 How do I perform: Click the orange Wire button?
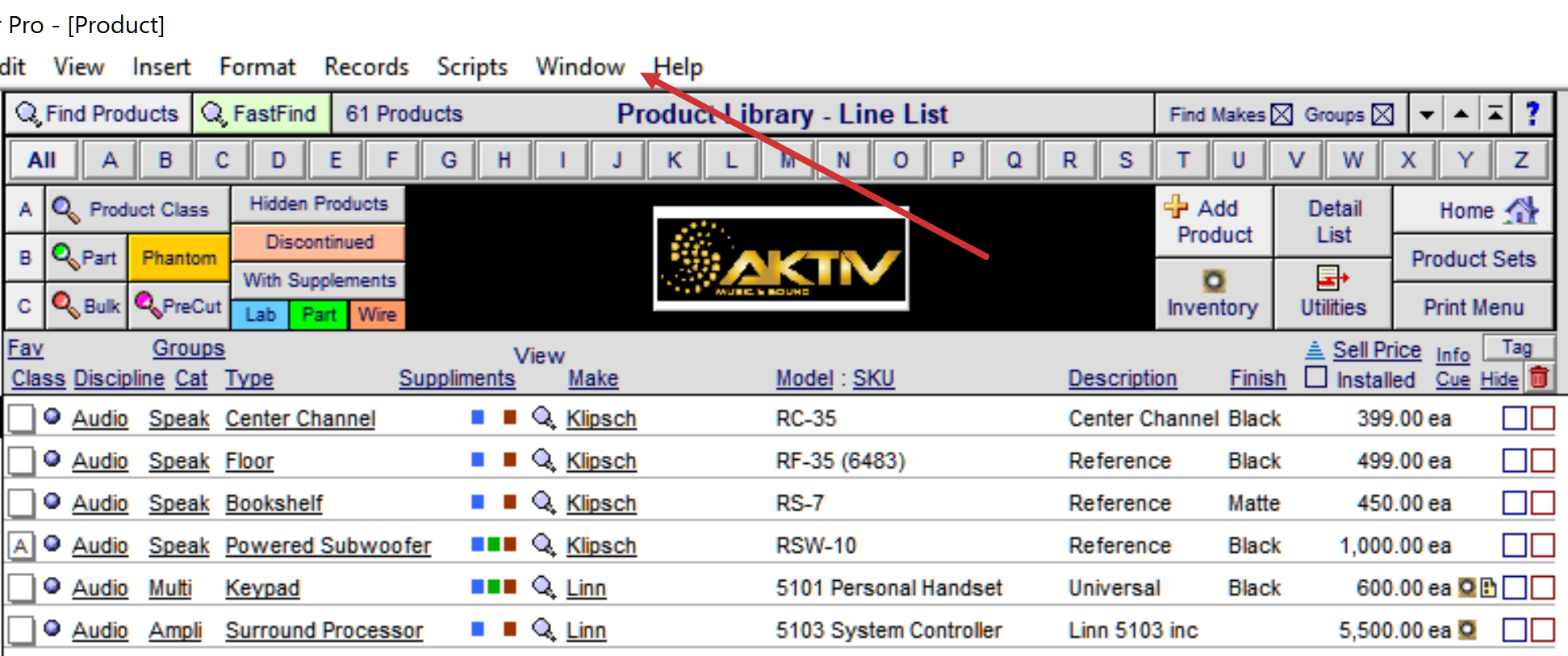click(x=377, y=314)
